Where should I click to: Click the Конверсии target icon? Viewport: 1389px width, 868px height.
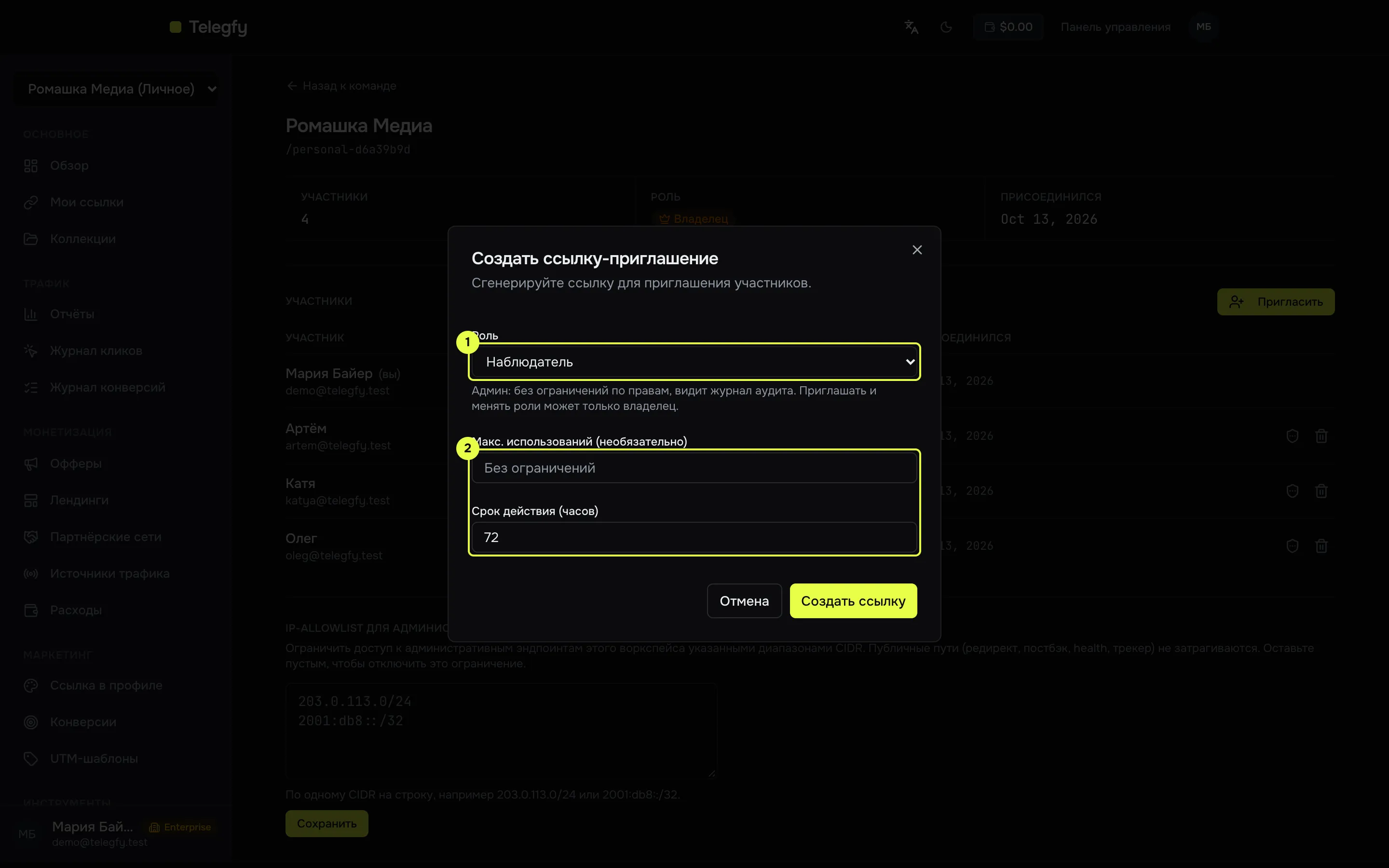(31, 722)
